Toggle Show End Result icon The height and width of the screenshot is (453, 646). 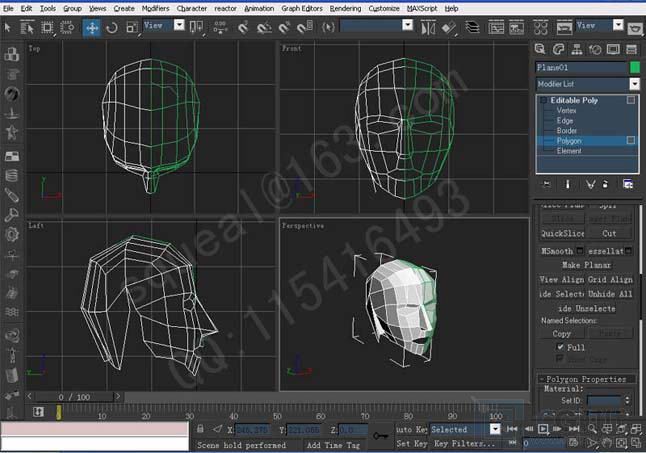567,184
